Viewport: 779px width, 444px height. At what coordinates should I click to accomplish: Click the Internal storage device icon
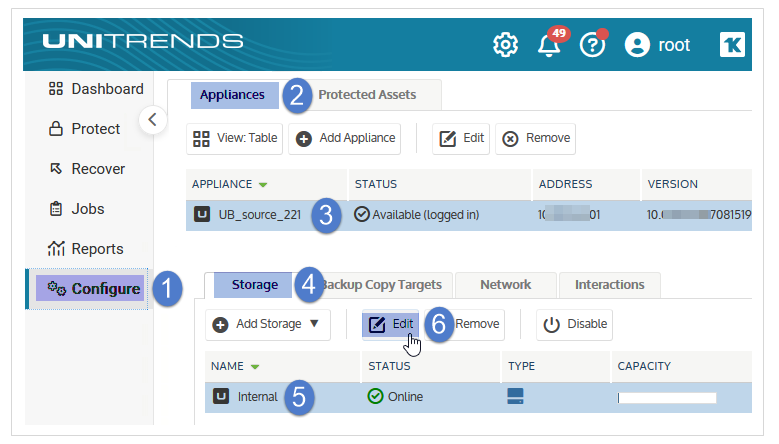(x=221, y=396)
